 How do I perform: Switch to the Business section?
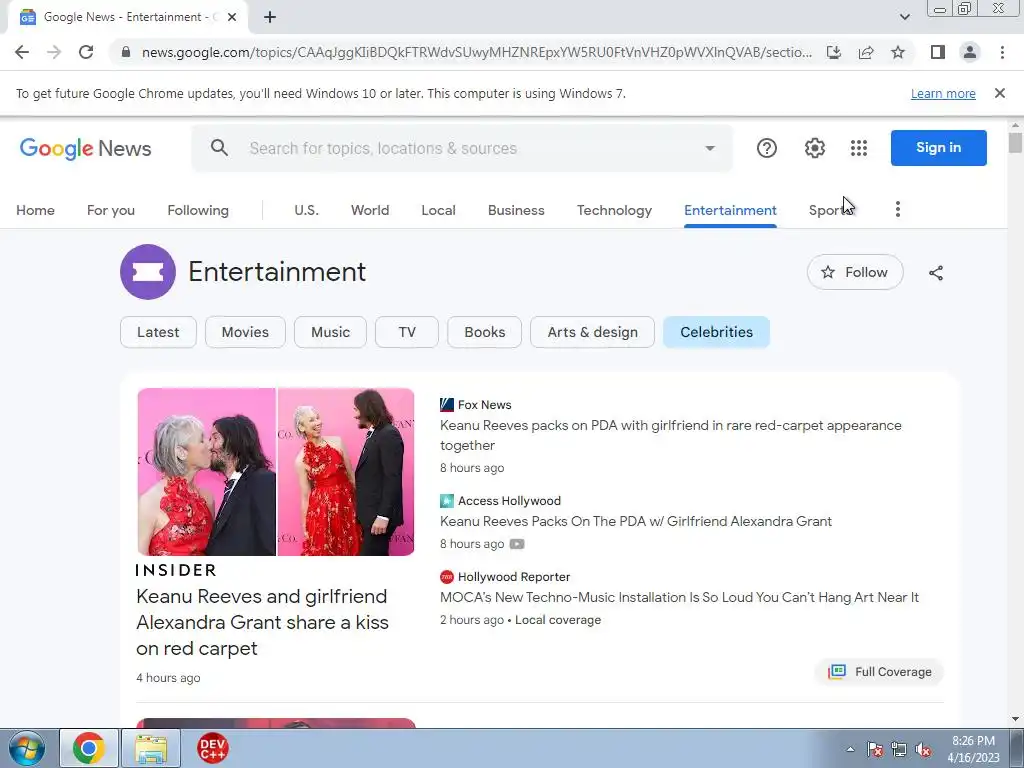(516, 210)
